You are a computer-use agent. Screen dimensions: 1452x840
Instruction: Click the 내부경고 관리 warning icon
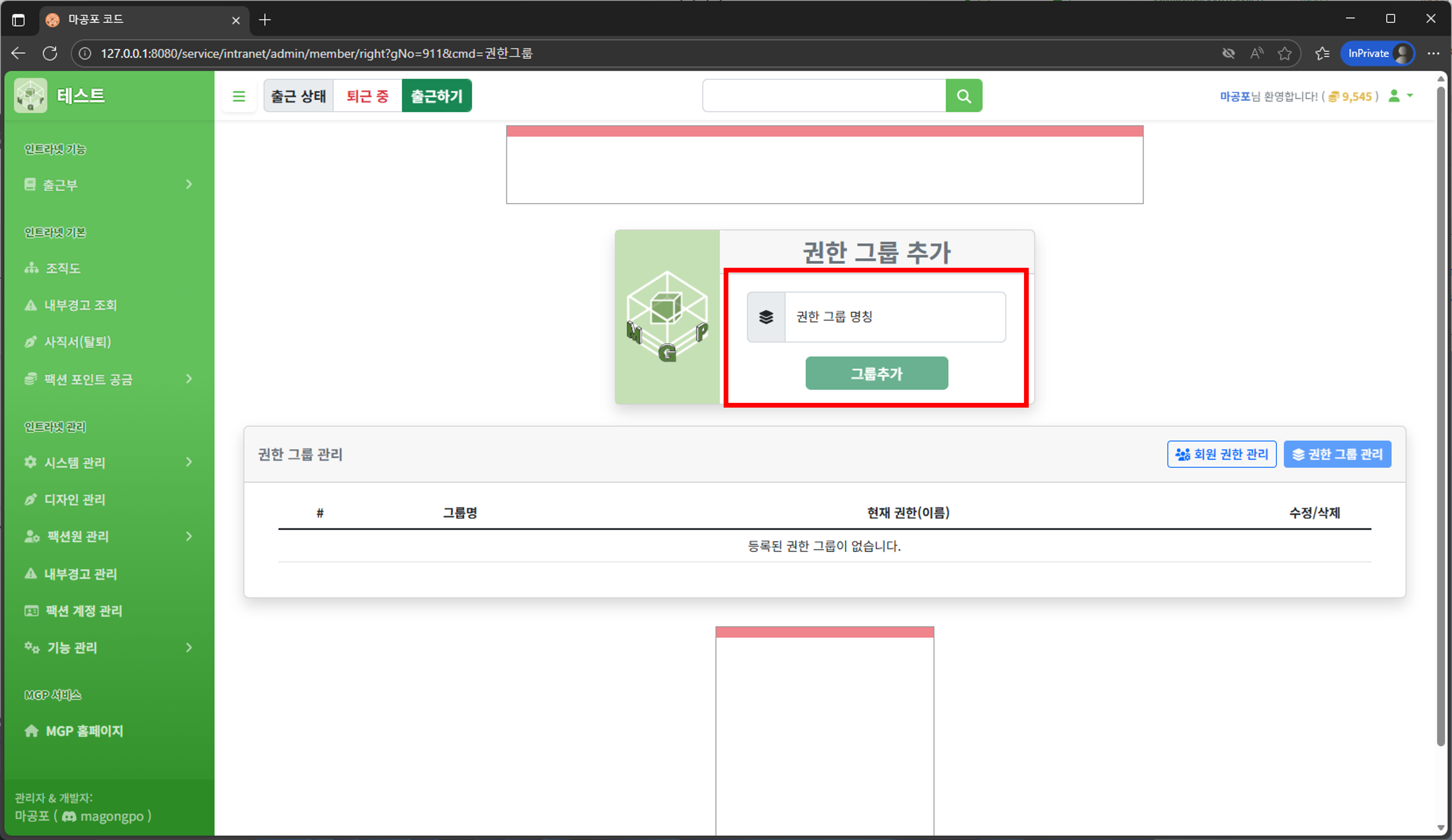click(x=31, y=574)
